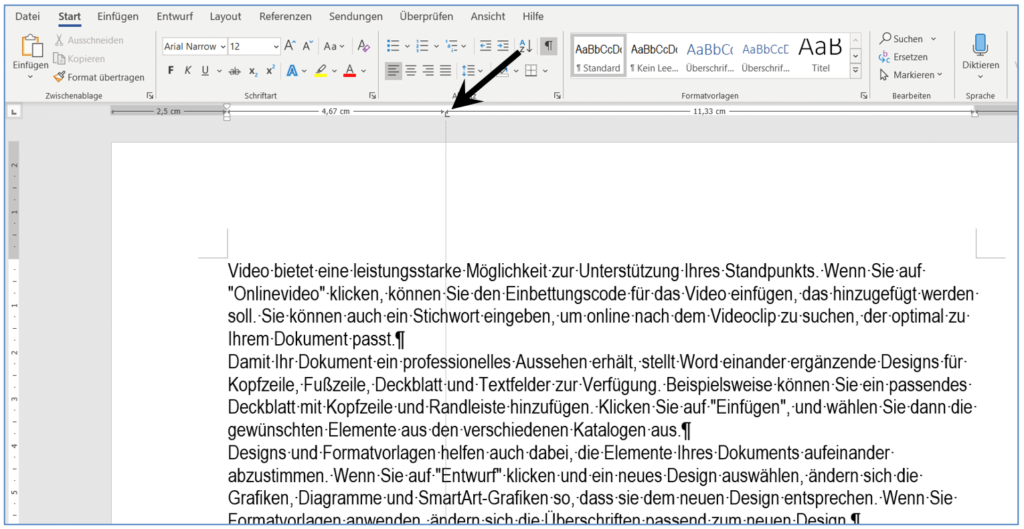Viewport: 1024px width, 529px height.
Task: Apply Kein Leerraum style
Action: (654, 56)
